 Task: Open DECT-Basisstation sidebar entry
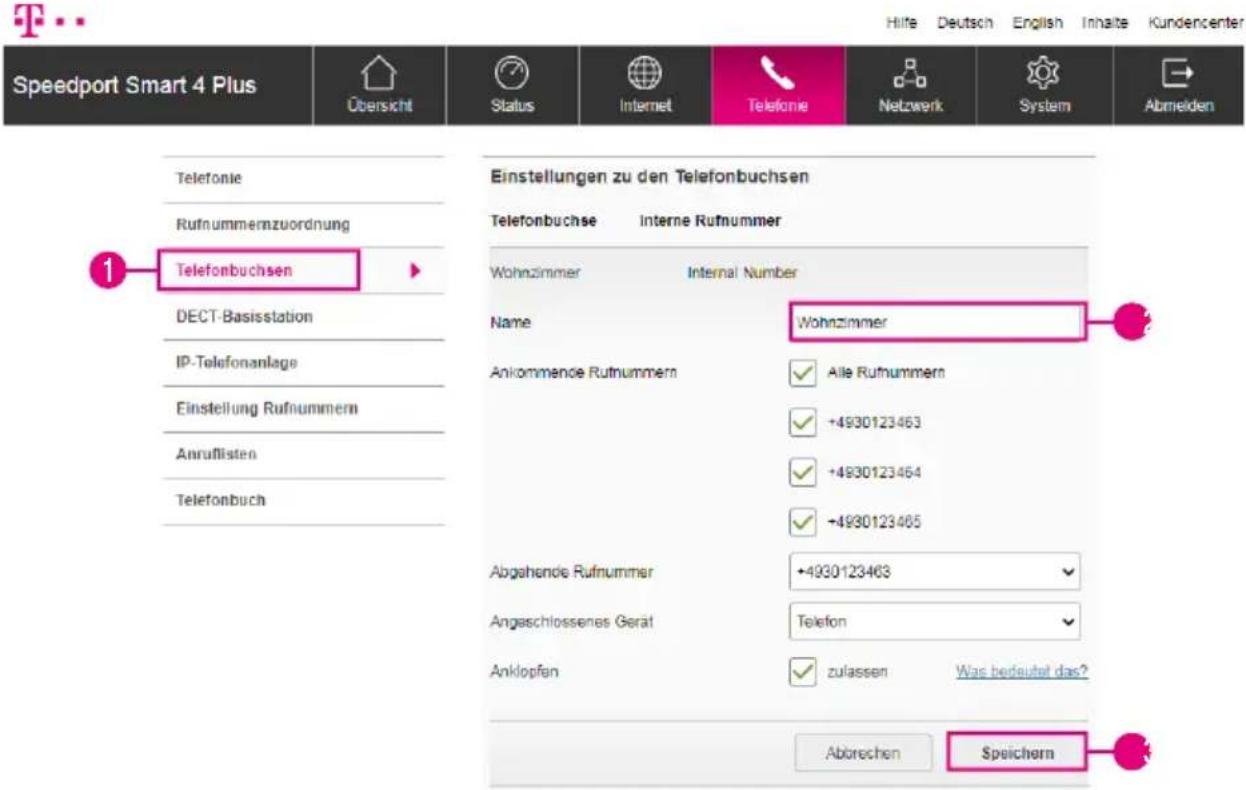click(303, 317)
